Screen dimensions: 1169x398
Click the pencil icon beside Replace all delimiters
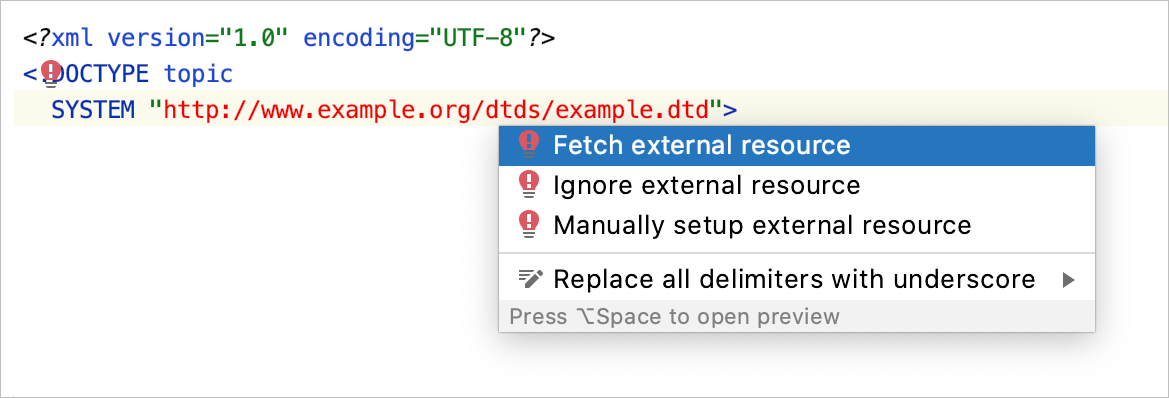(x=531, y=279)
